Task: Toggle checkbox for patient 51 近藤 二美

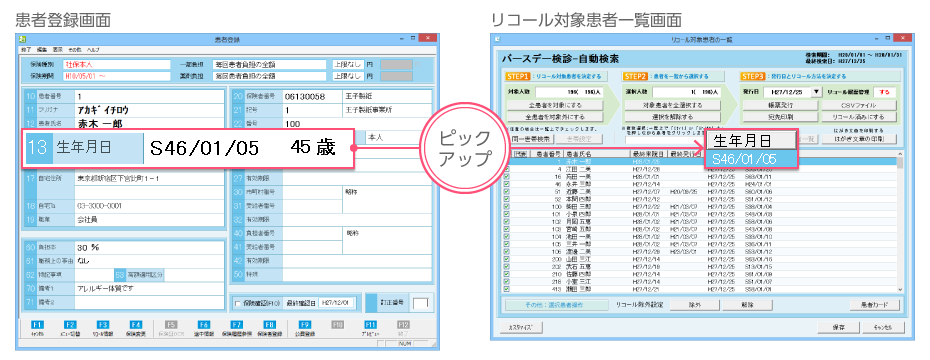Action: click(506, 192)
